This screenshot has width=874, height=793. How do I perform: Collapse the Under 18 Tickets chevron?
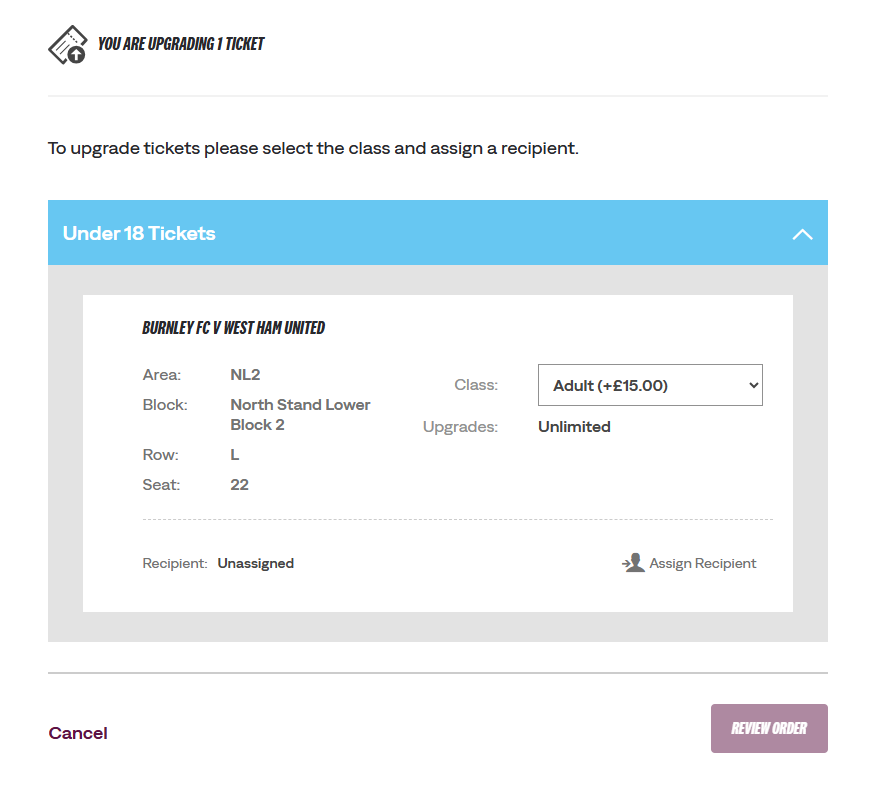(x=802, y=234)
